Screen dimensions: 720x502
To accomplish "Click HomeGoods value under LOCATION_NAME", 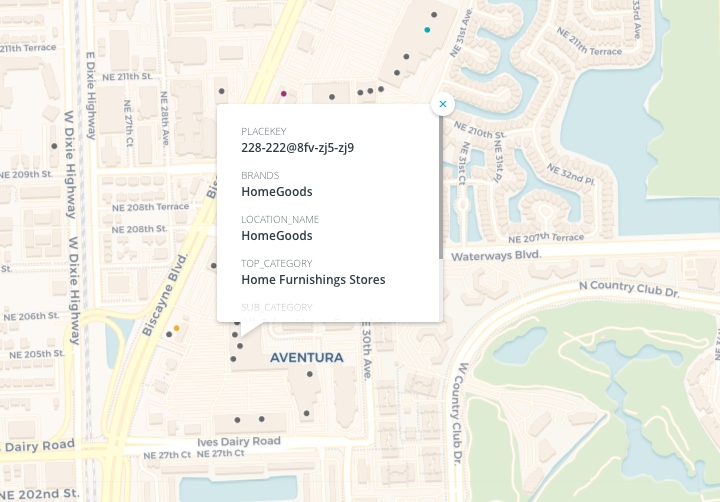I will pos(277,236).
